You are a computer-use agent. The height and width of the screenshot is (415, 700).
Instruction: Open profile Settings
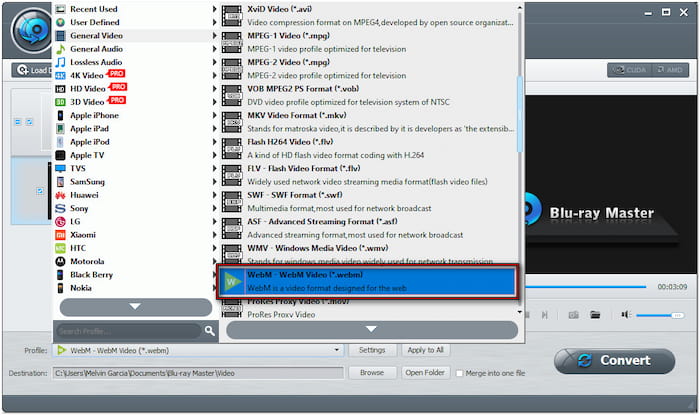[372, 350]
